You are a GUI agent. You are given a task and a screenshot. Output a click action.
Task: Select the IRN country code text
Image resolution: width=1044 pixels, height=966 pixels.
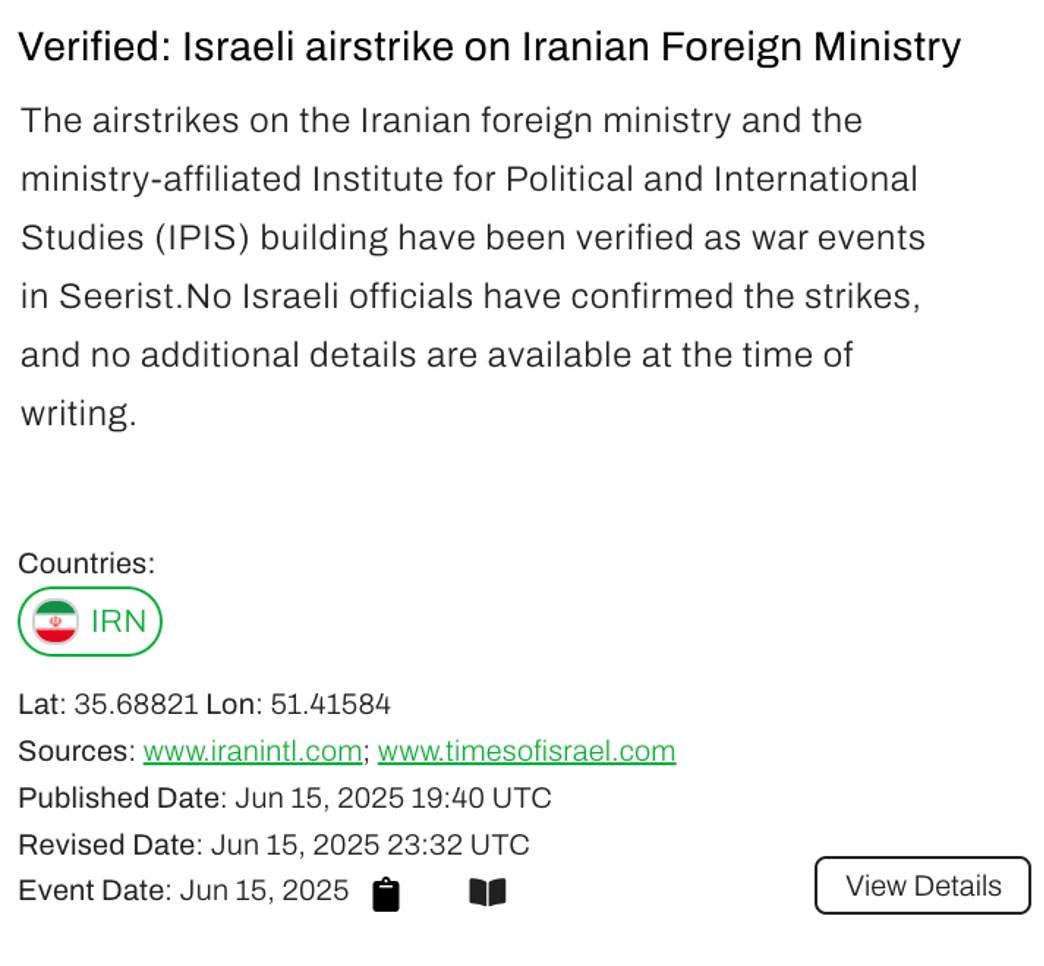(118, 621)
